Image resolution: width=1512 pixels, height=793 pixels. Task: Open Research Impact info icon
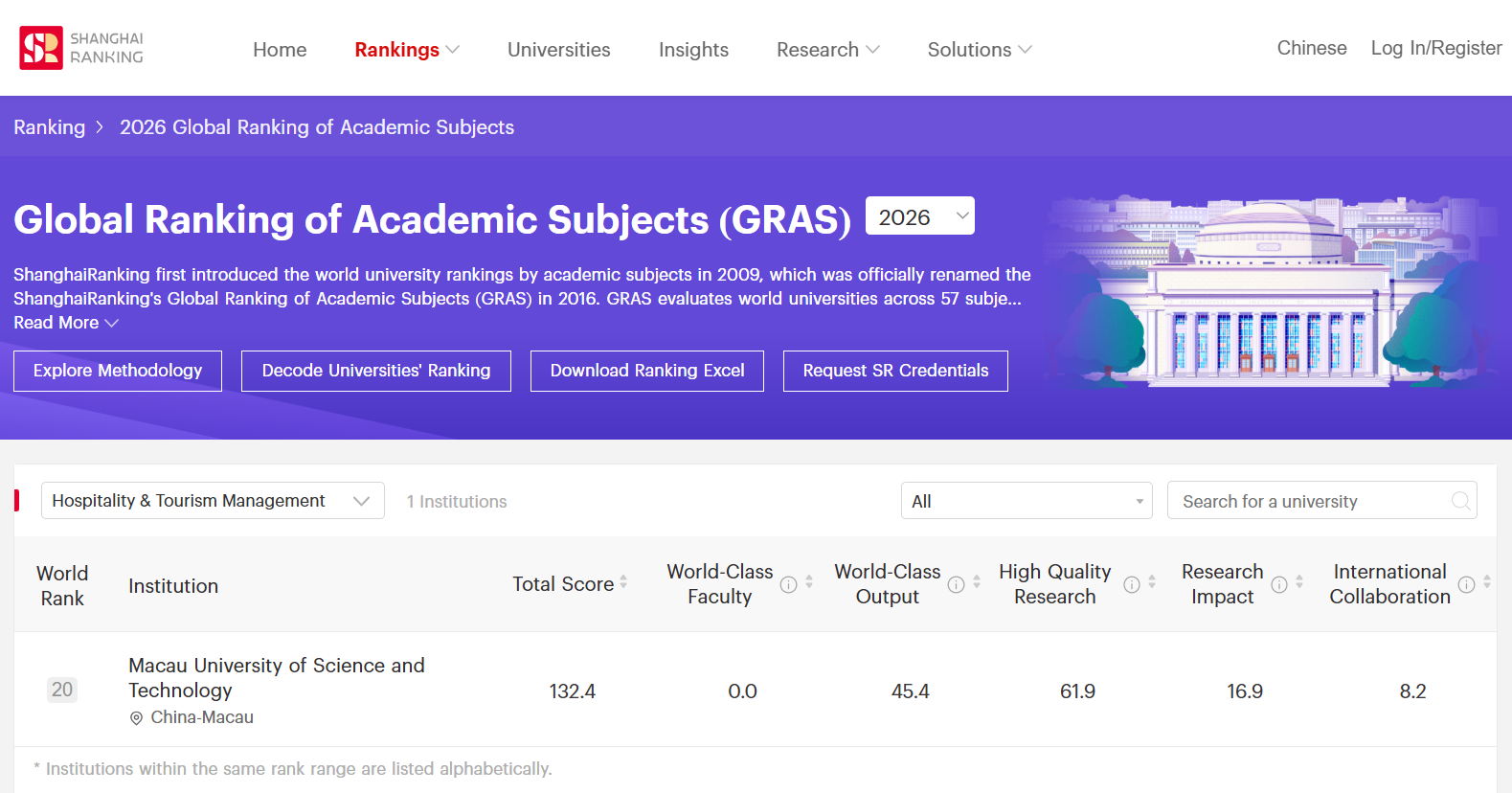[1279, 584]
